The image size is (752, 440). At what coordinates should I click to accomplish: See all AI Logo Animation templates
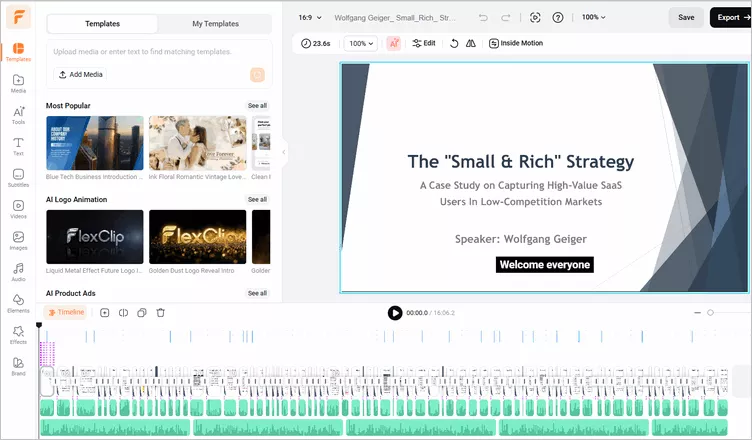258,199
